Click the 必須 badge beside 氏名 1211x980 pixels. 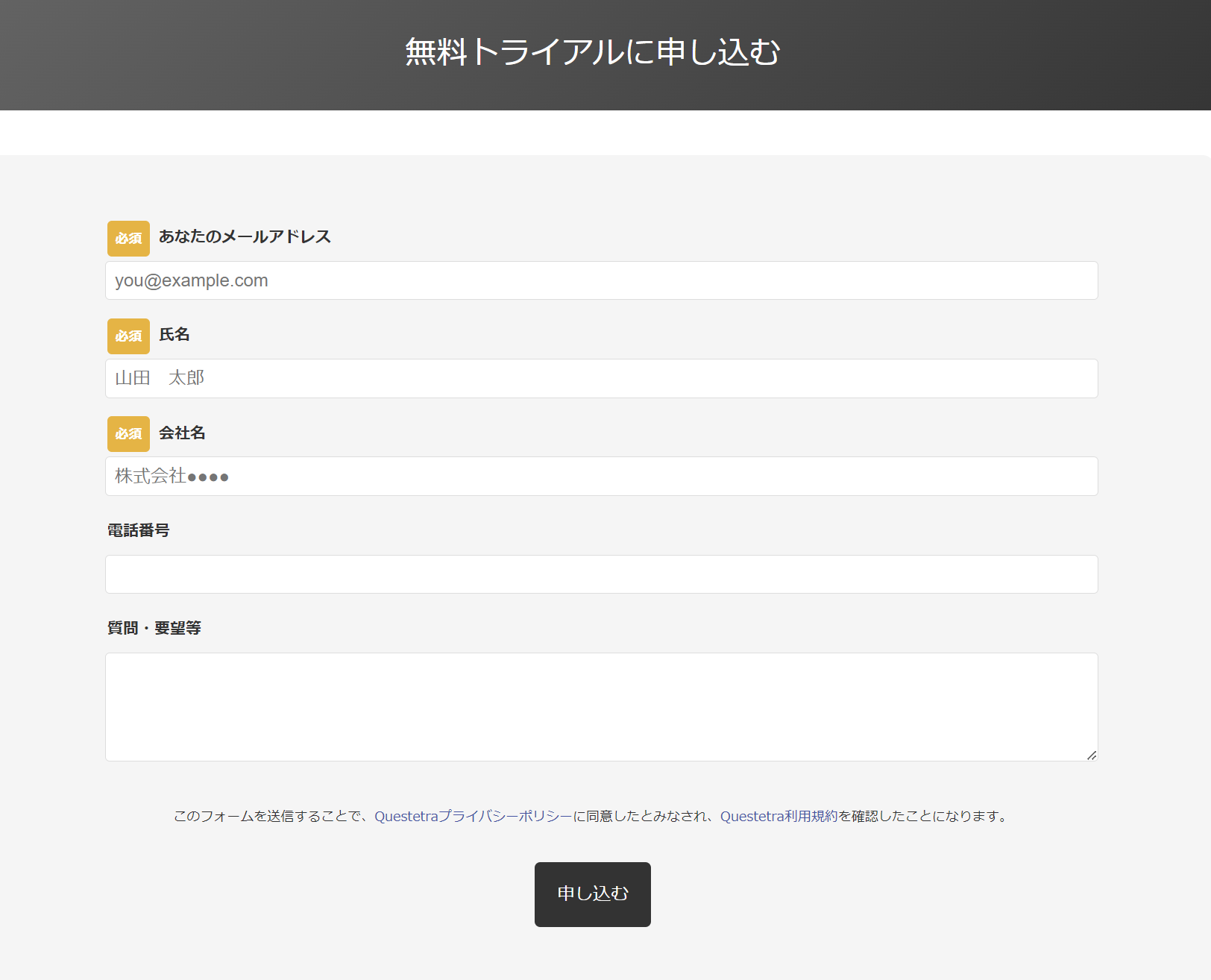[x=128, y=336]
